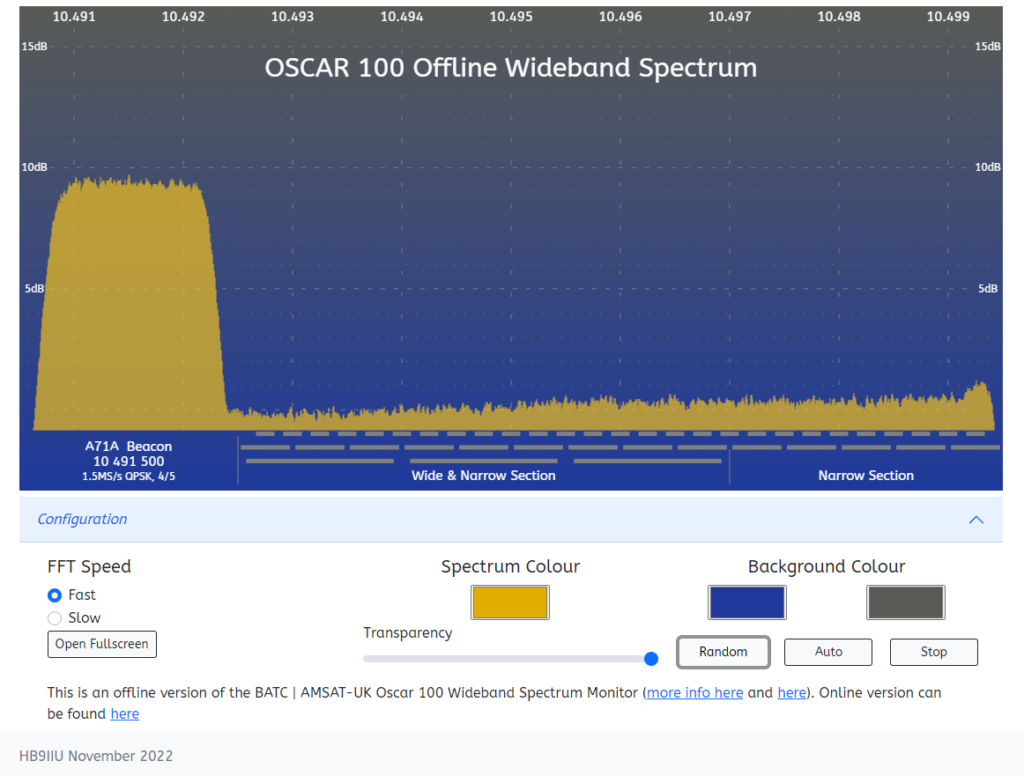Click the Open Fullscreen button
This screenshot has width=1024, height=776.
(102, 644)
